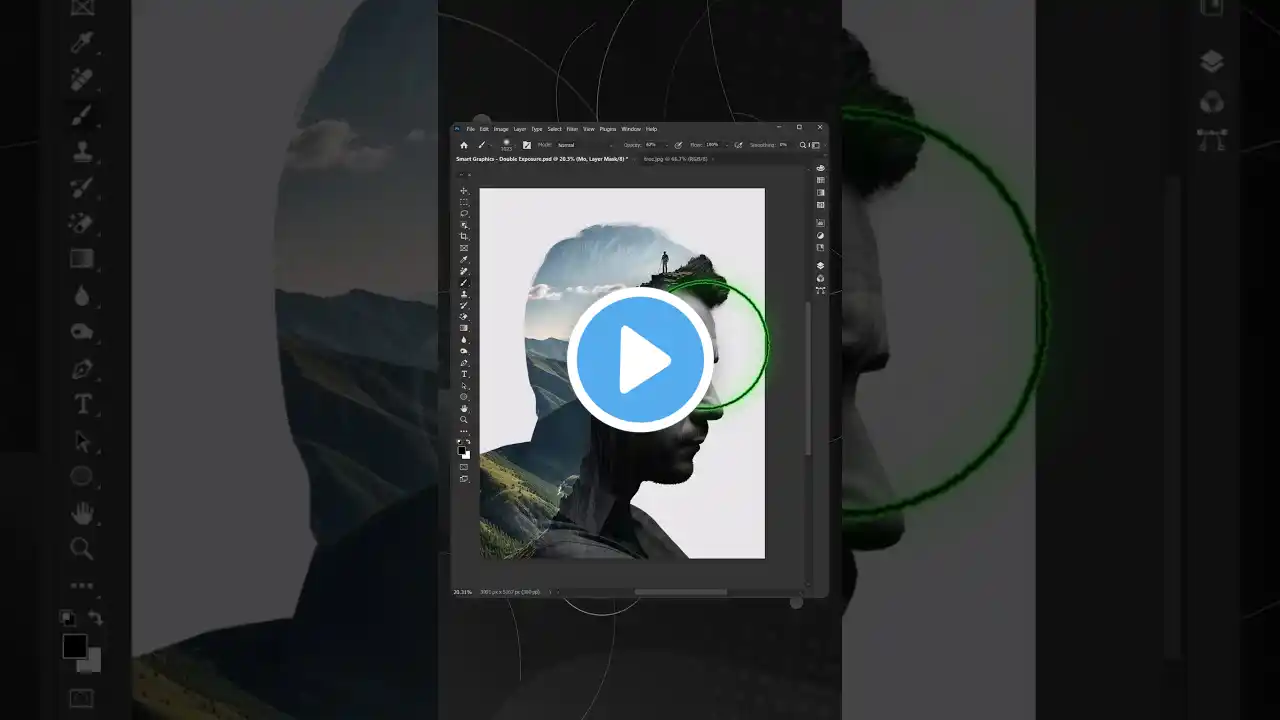The width and height of the screenshot is (1280, 720).
Task: Open the Window menu
Action: pyautogui.click(x=631, y=129)
